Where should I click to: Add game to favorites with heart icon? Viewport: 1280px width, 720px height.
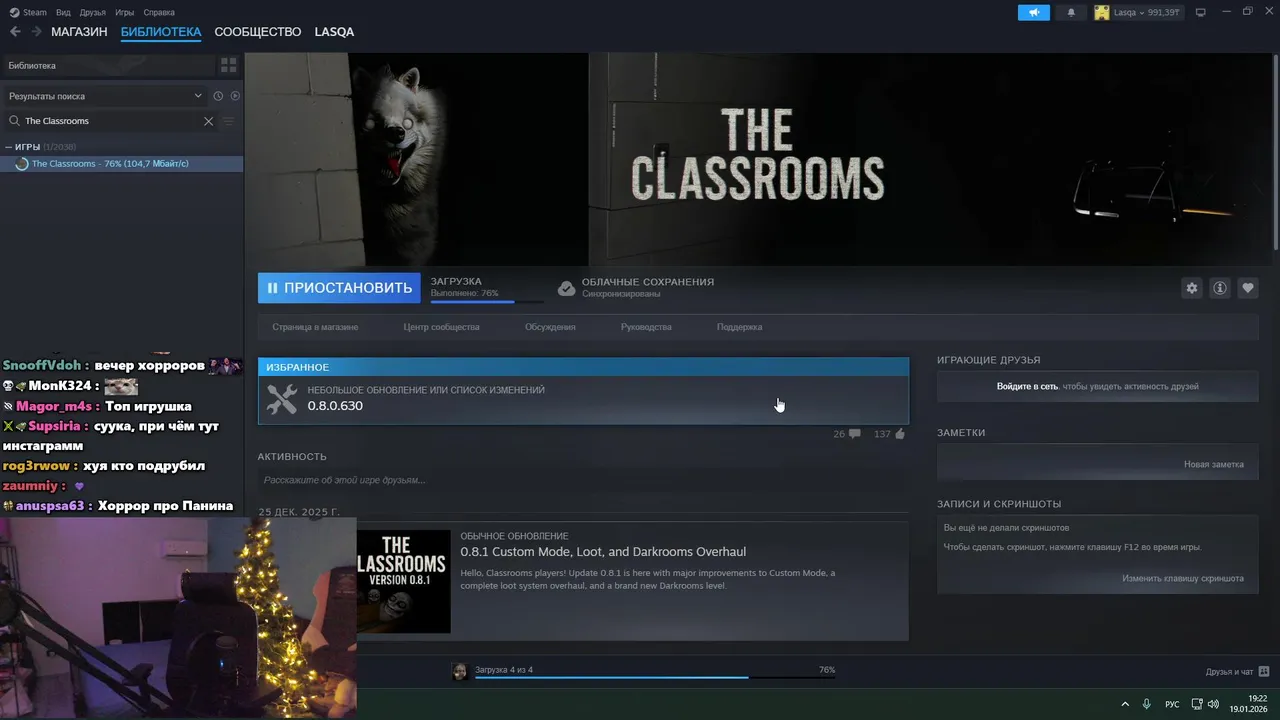point(1247,288)
